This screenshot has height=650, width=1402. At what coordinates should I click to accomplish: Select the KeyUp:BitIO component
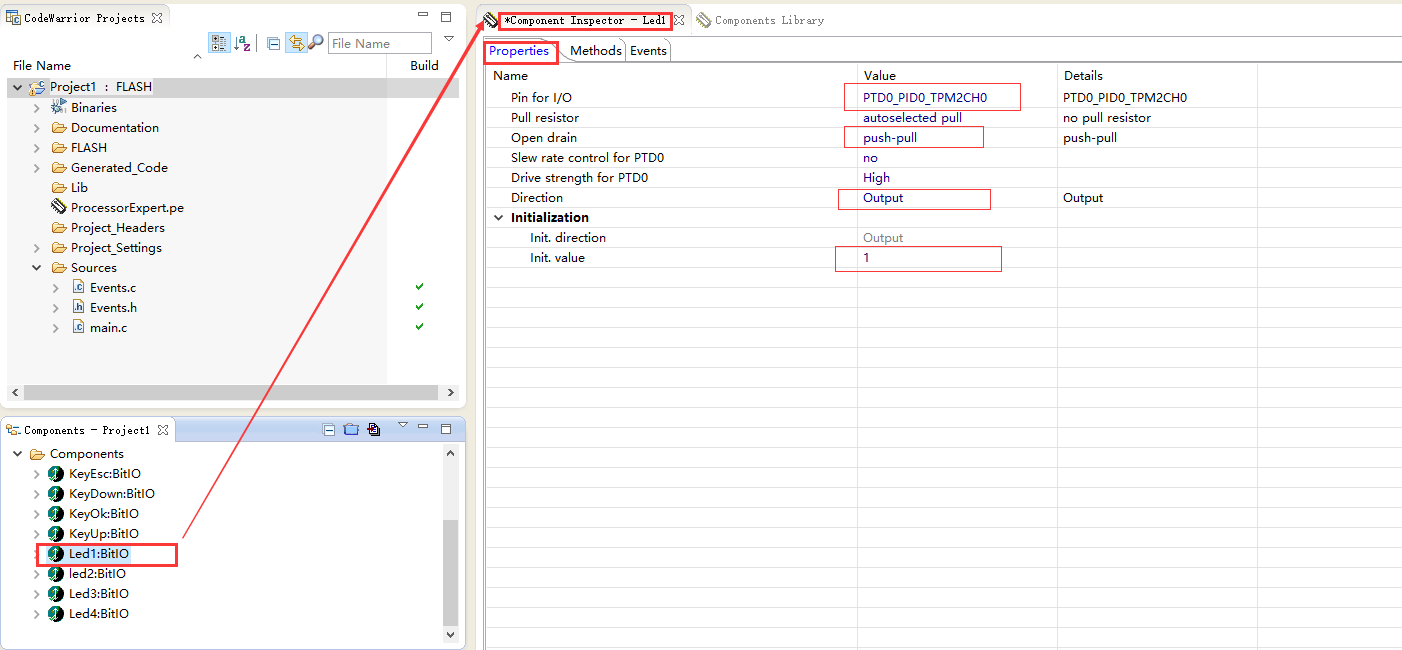click(103, 534)
